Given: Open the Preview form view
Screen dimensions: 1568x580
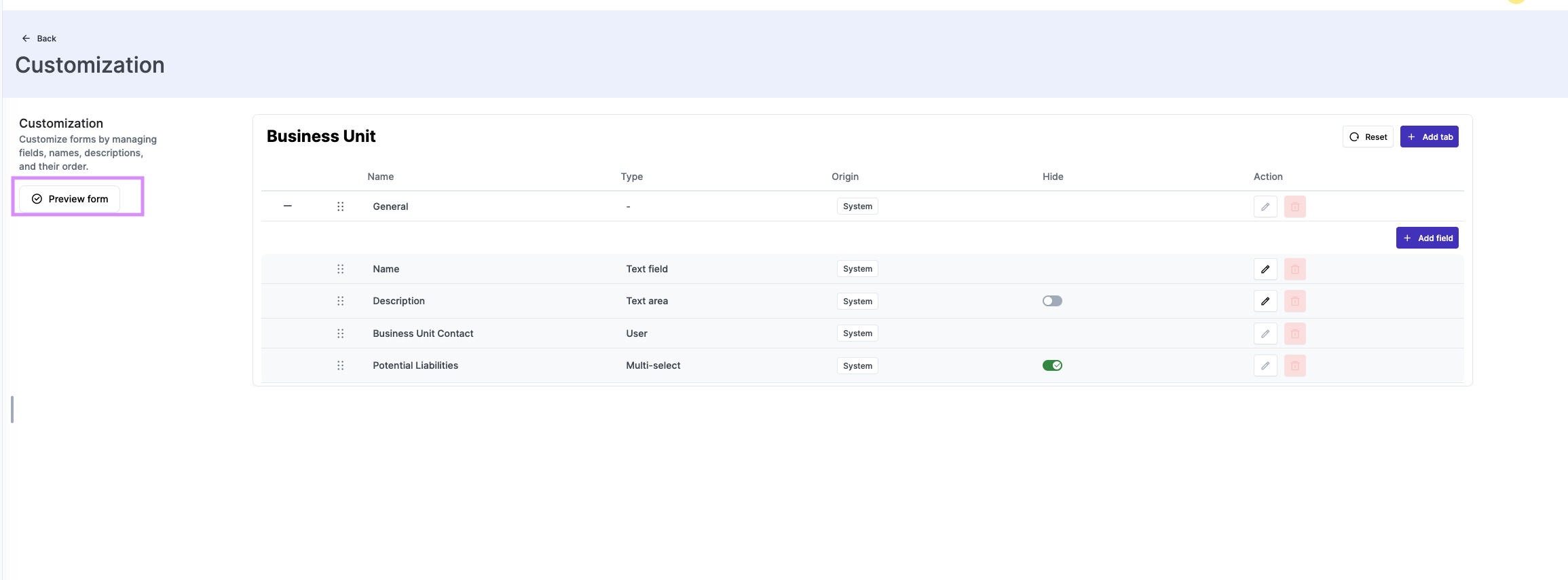Looking at the screenshot, I should 70,199.
